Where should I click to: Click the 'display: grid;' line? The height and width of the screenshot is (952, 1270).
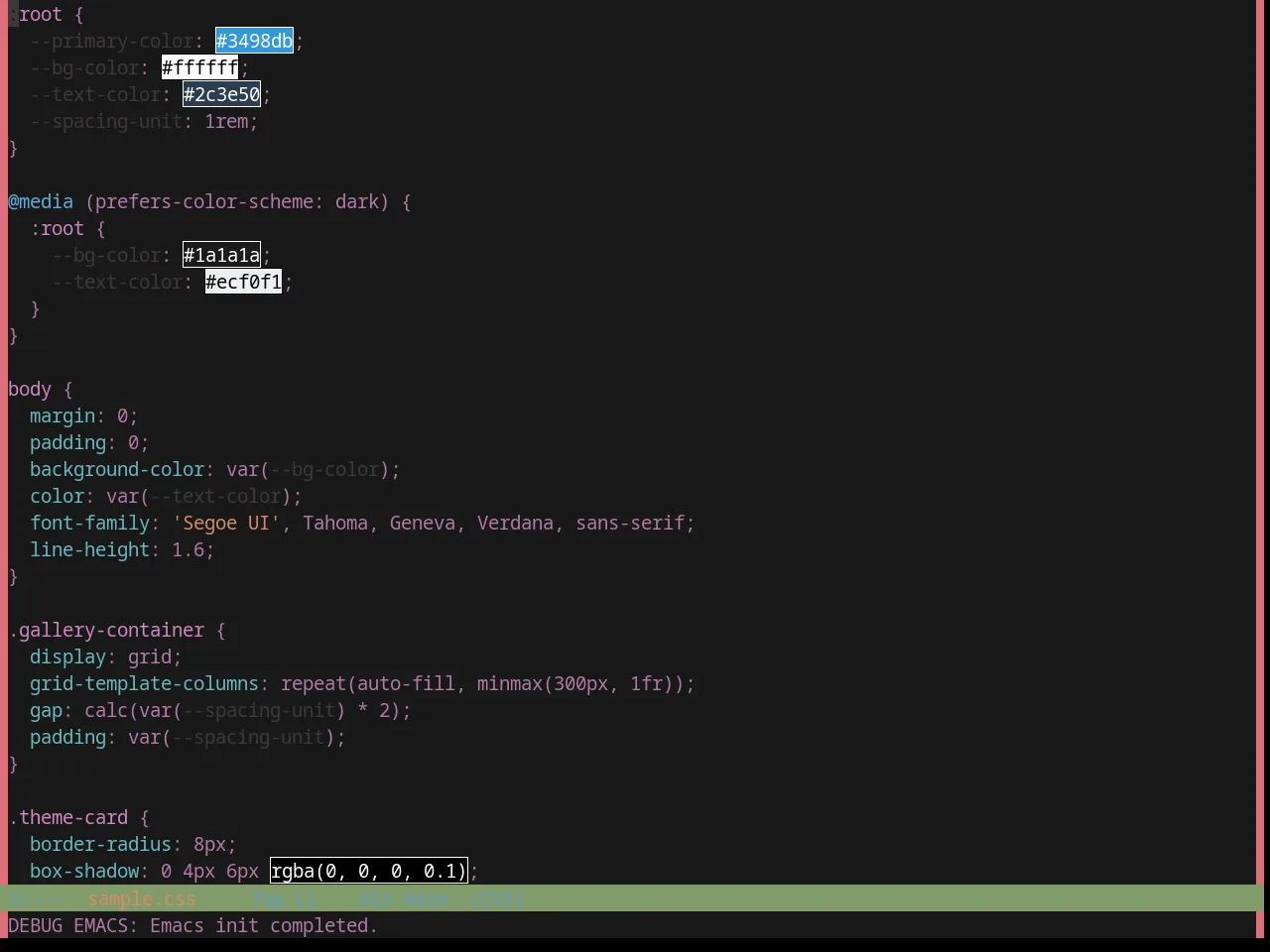pos(106,656)
